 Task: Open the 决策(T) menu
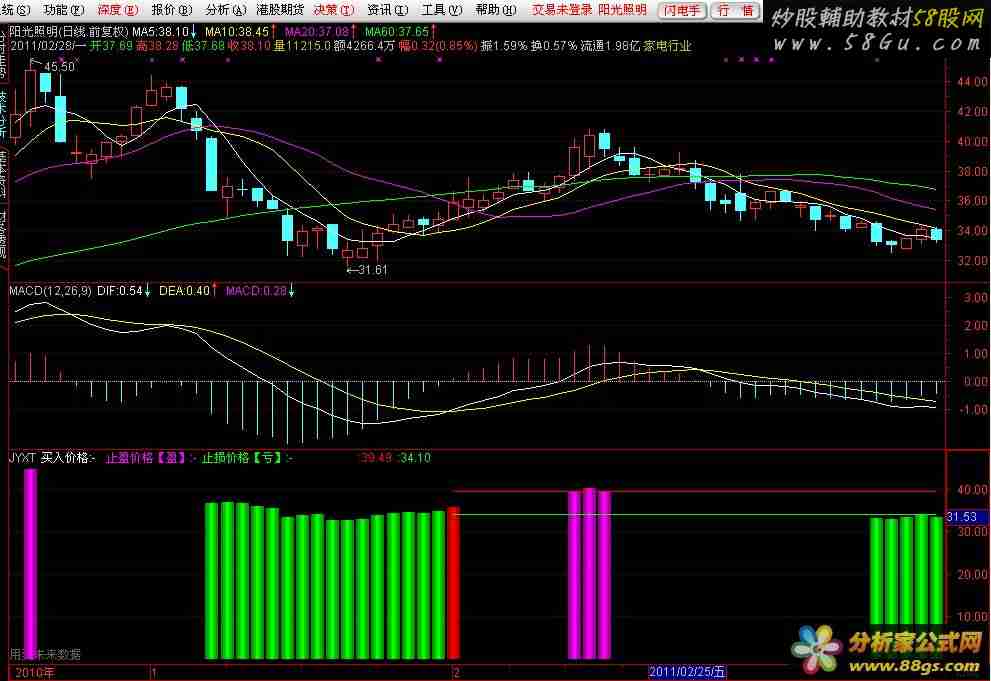[x=334, y=10]
